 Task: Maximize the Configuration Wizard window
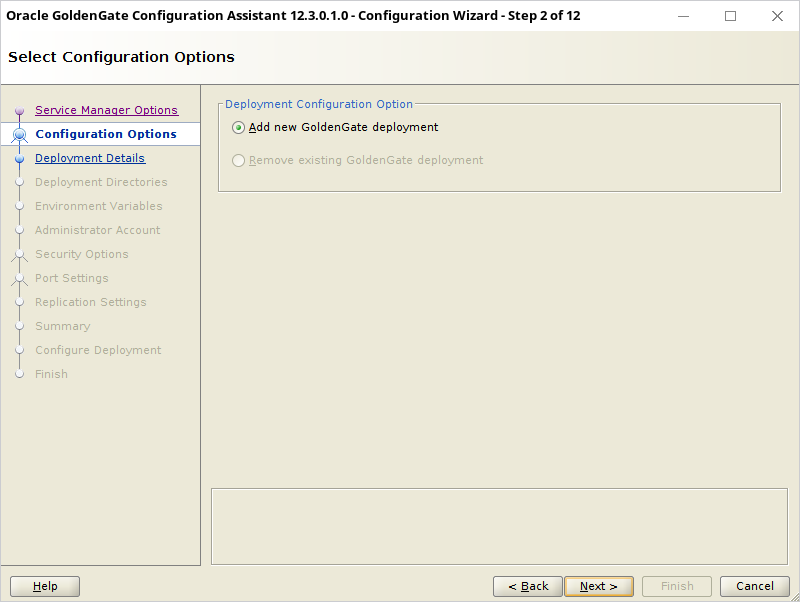[x=731, y=16]
